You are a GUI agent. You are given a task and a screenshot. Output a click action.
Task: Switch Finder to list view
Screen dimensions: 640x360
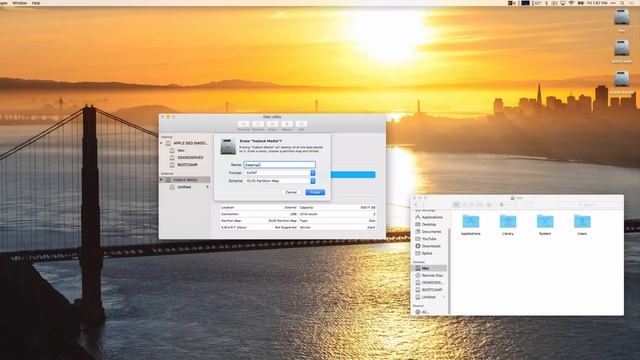tap(465, 204)
